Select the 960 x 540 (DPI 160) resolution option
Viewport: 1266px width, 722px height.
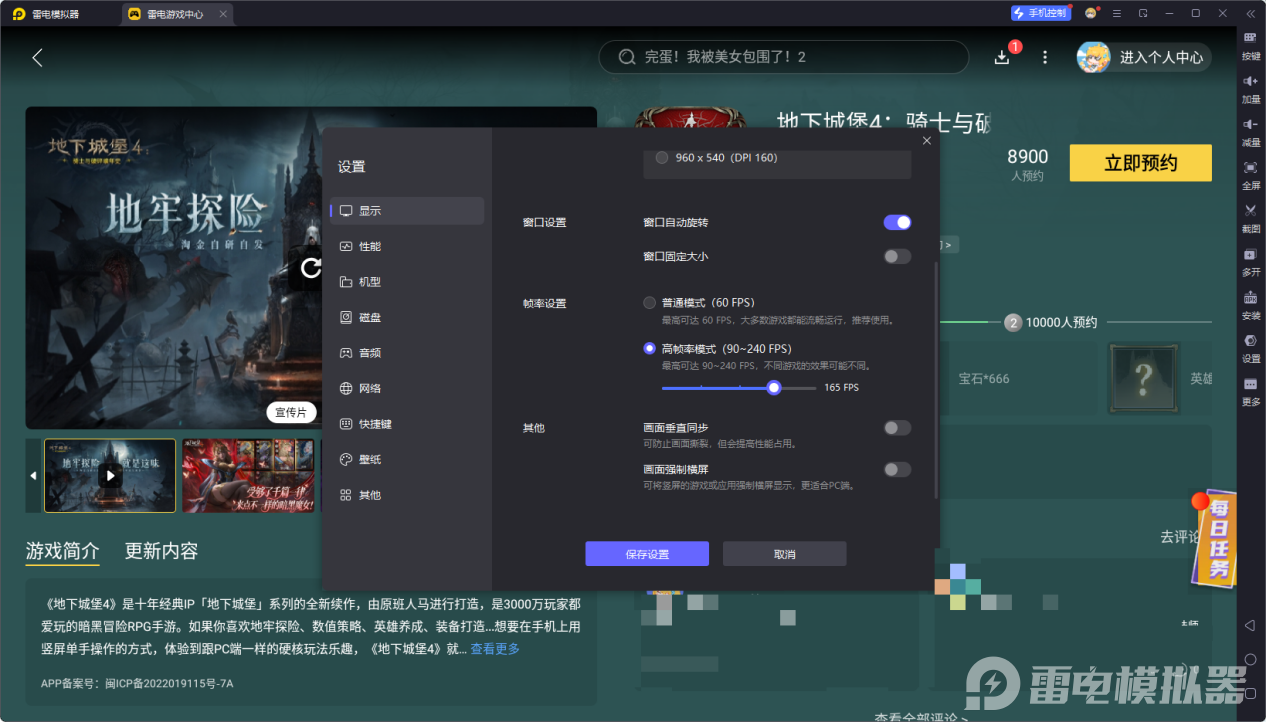(x=660, y=157)
